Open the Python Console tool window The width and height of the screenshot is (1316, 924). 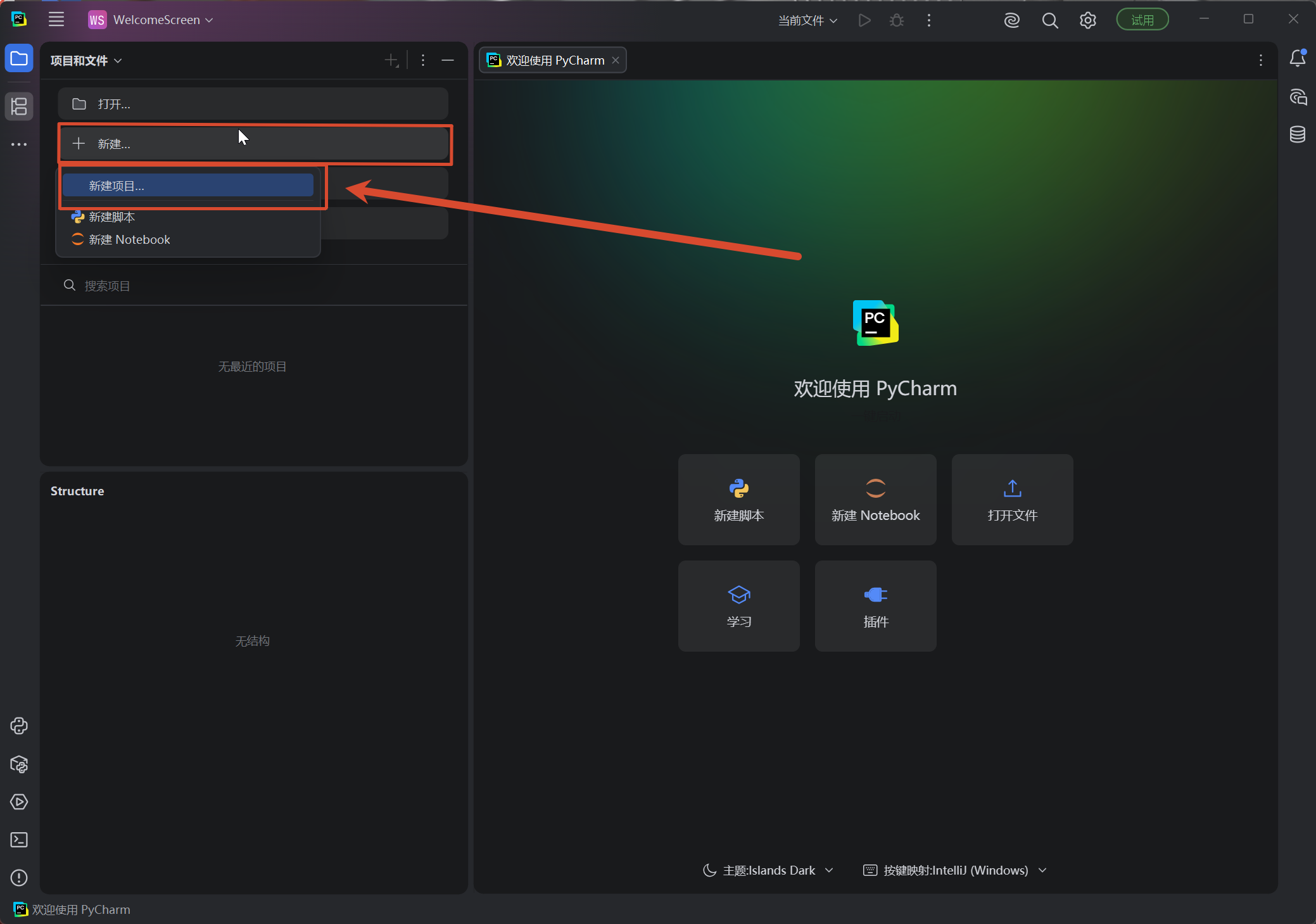pyautogui.click(x=19, y=726)
